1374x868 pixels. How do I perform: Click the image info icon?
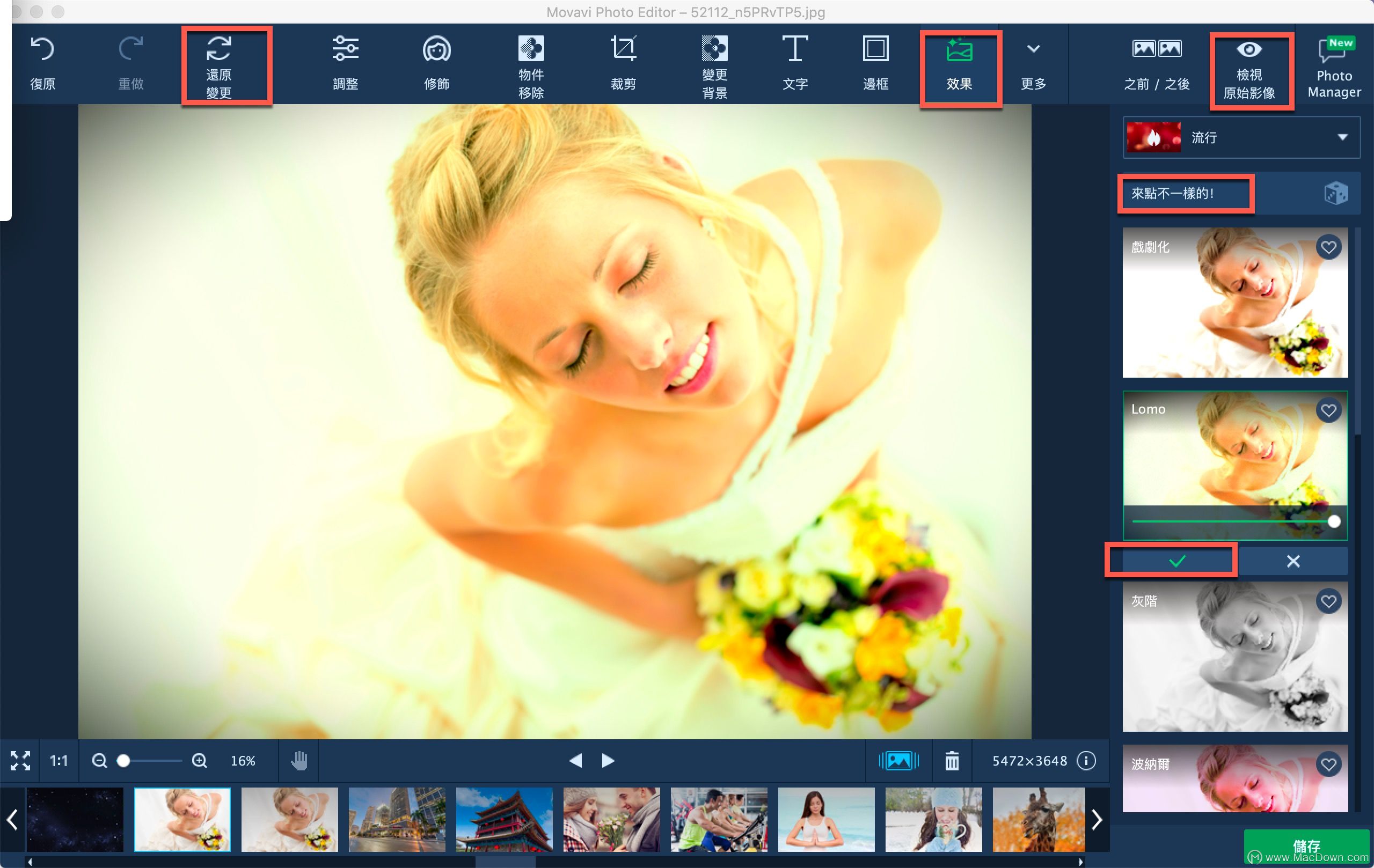click(1086, 761)
